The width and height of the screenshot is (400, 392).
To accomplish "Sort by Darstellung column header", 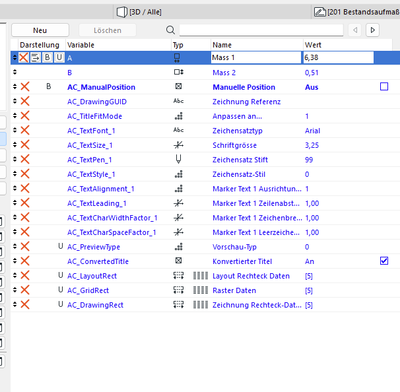I will click(39, 45).
